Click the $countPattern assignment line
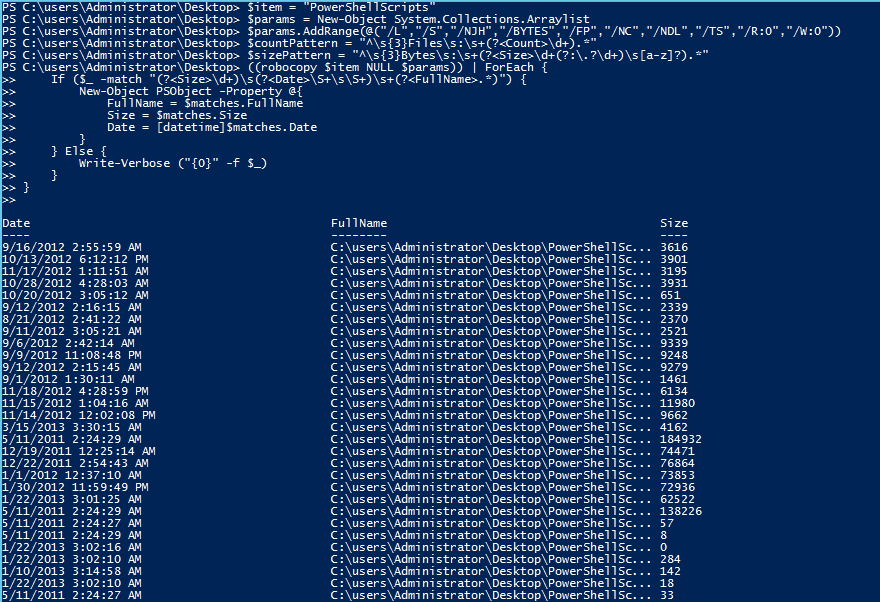Image resolution: width=880 pixels, height=602 pixels. [299, 43]
